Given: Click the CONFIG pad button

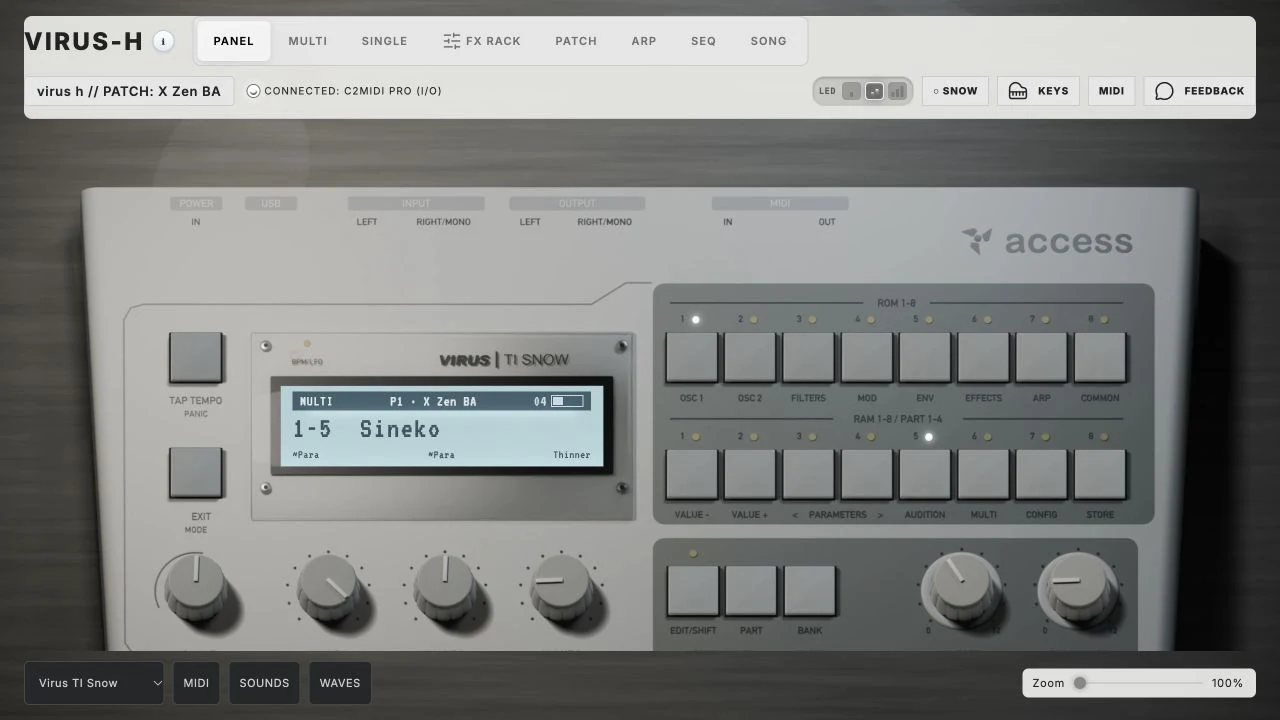Looking at the screenshot, I should click(x=1042, y=474).
